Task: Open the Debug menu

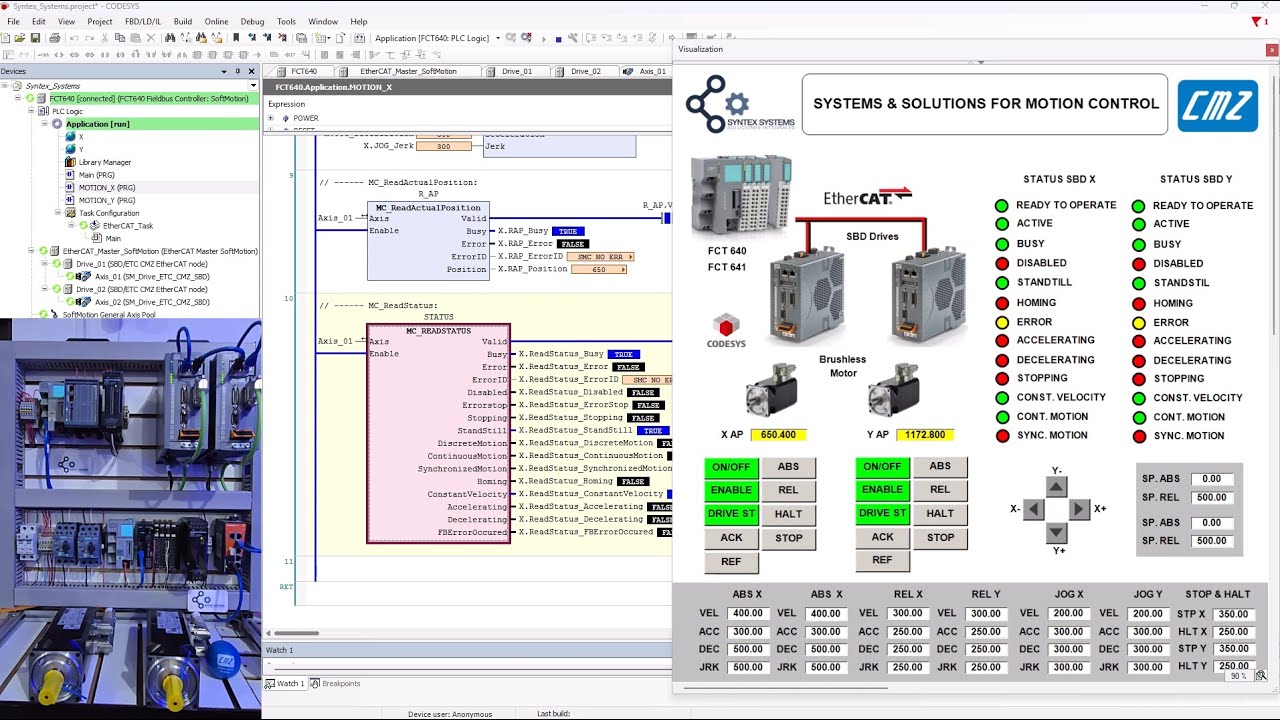Action: (x=253, y=21)
